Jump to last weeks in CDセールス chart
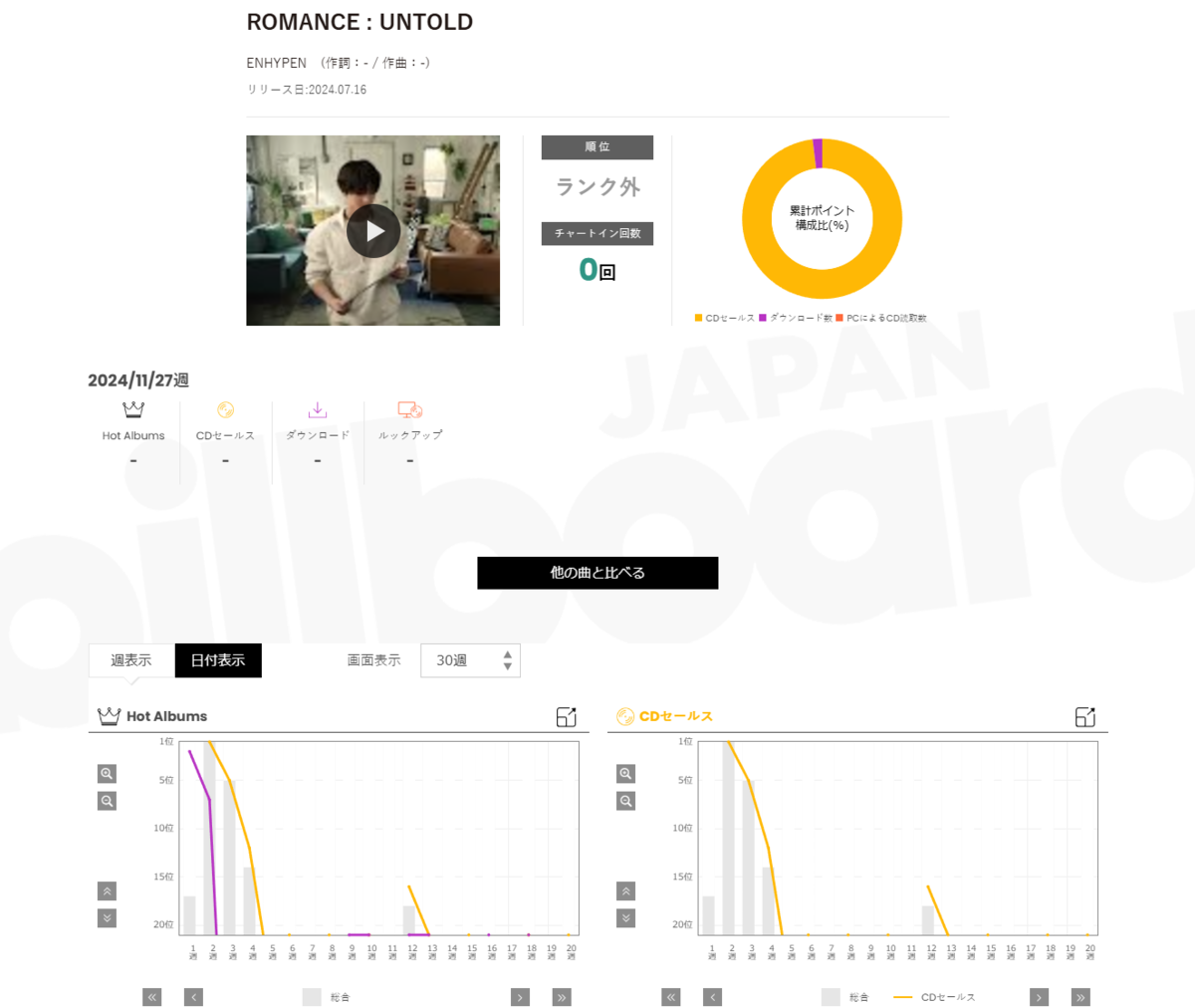1195x1008 pixels. [1080, 997]
